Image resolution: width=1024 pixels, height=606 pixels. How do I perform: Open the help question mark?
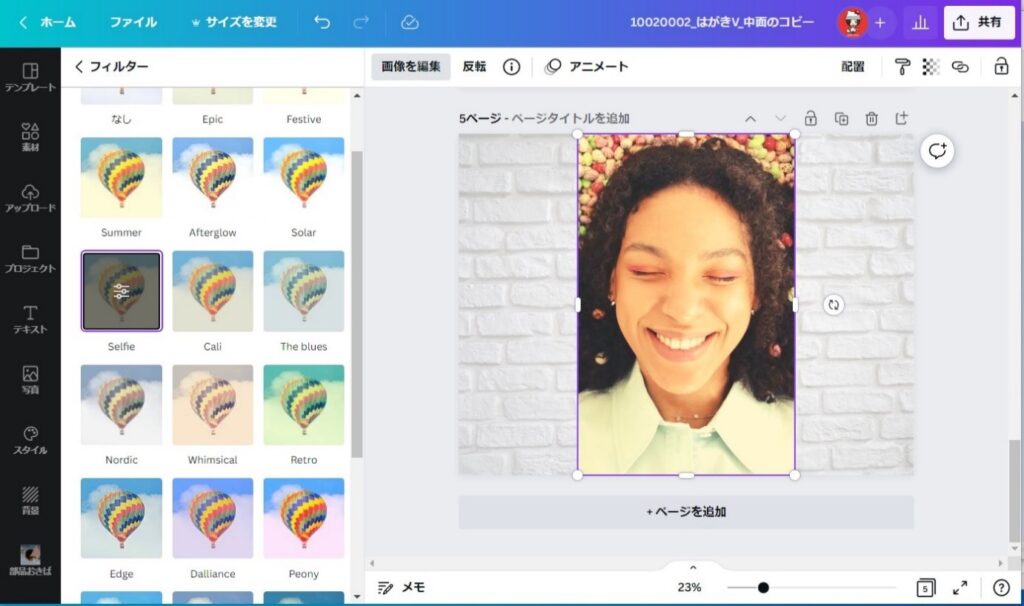coord(1001,588)
